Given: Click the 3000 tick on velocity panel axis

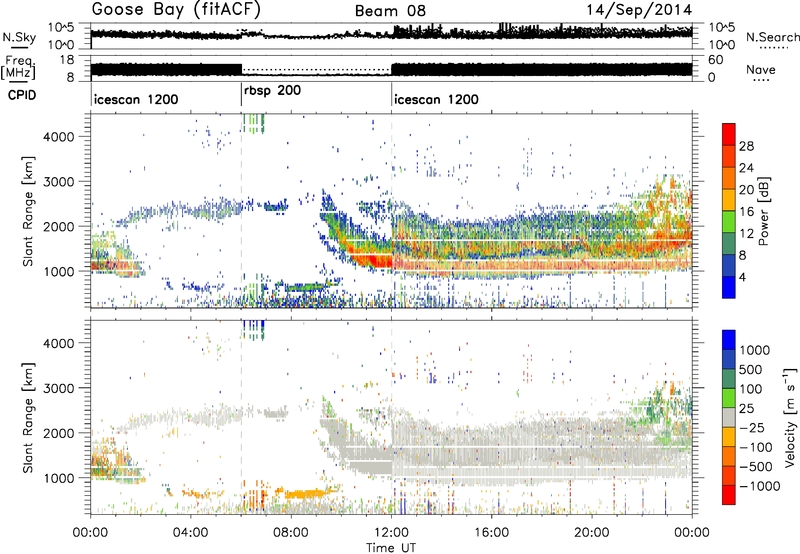Looking at the screenshot, I should pos(59,388).
